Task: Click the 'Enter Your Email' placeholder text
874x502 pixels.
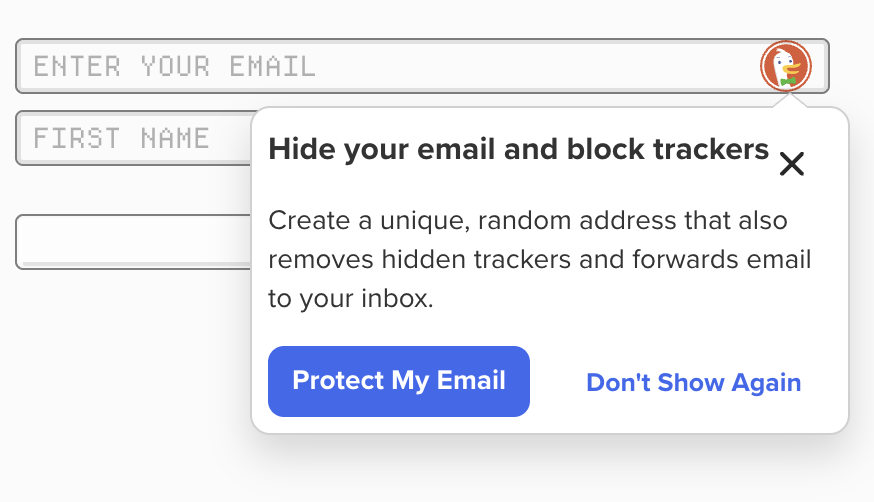Action: [174, 67]
